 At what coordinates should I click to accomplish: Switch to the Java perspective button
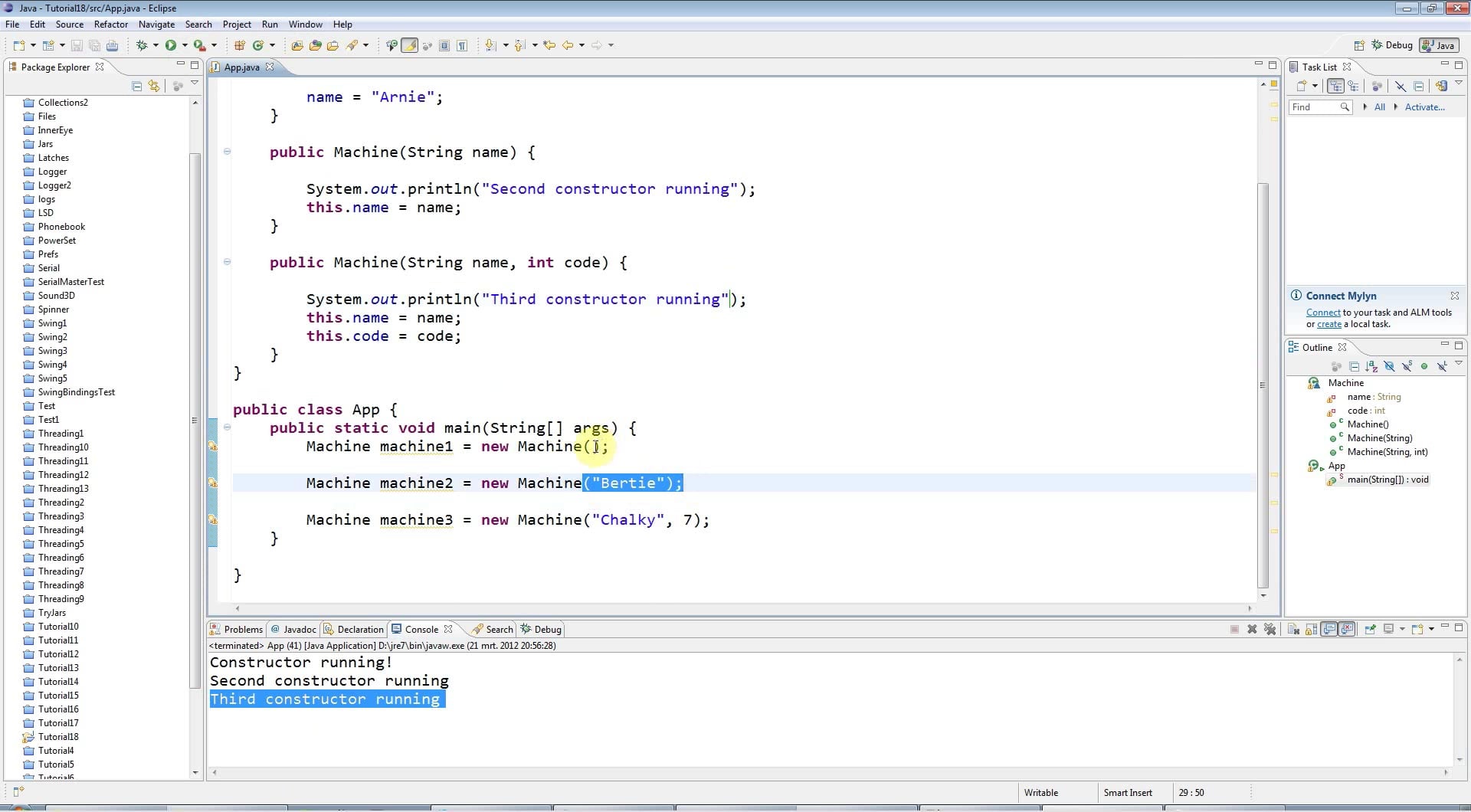pos(1438,45)
